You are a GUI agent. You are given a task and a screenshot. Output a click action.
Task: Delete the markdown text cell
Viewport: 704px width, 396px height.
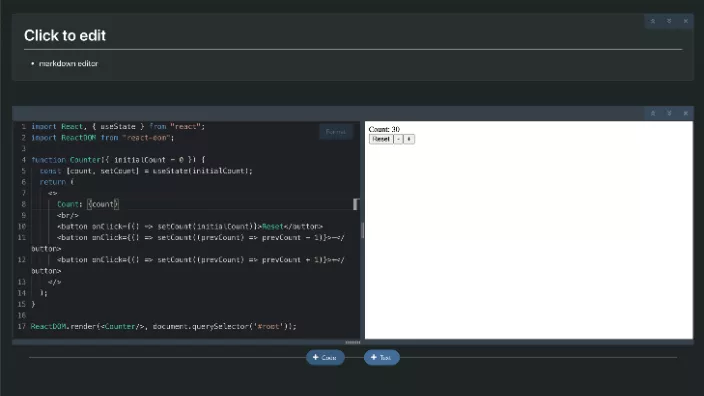pos(686,21)
